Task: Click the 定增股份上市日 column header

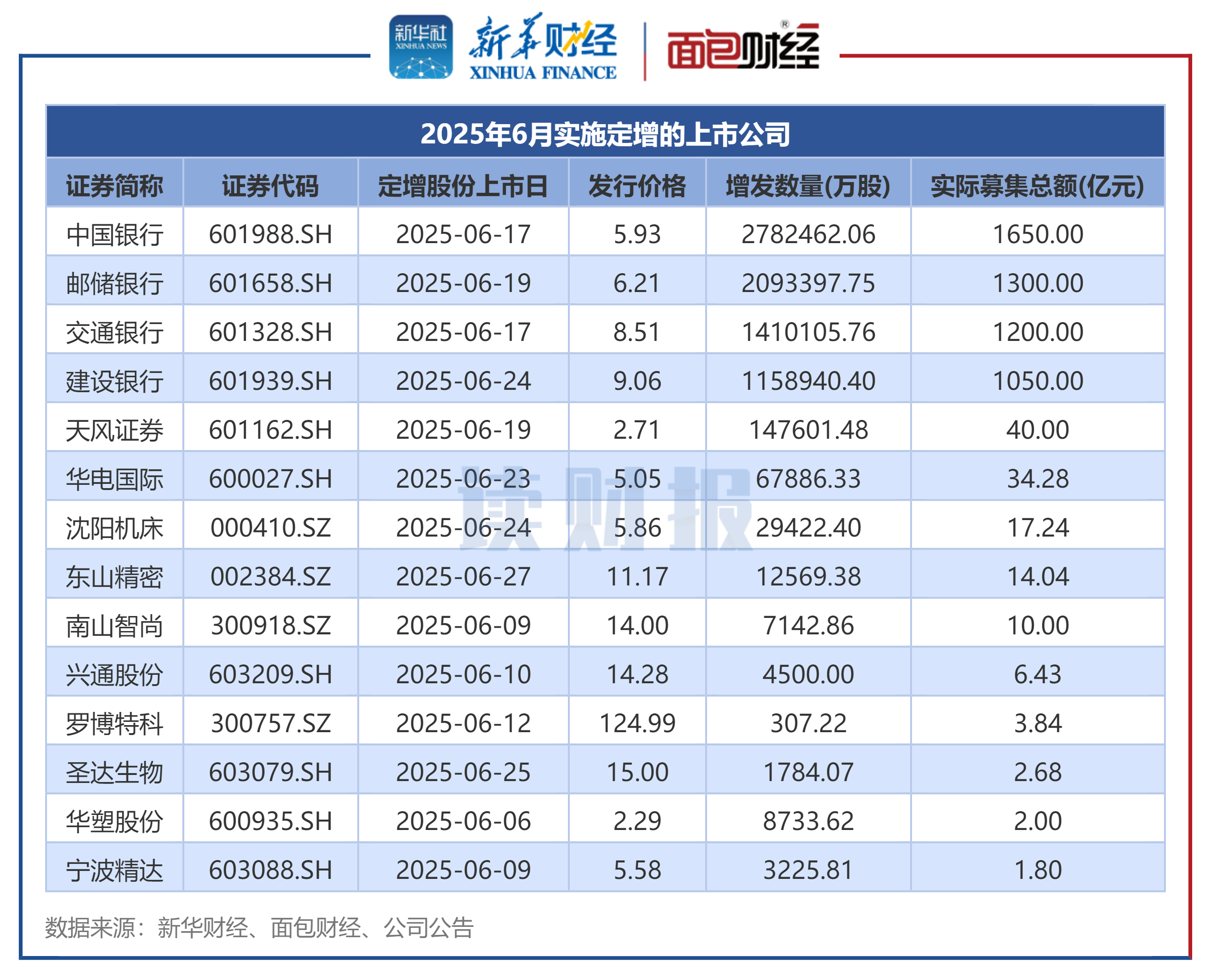Action: point(463,186)
